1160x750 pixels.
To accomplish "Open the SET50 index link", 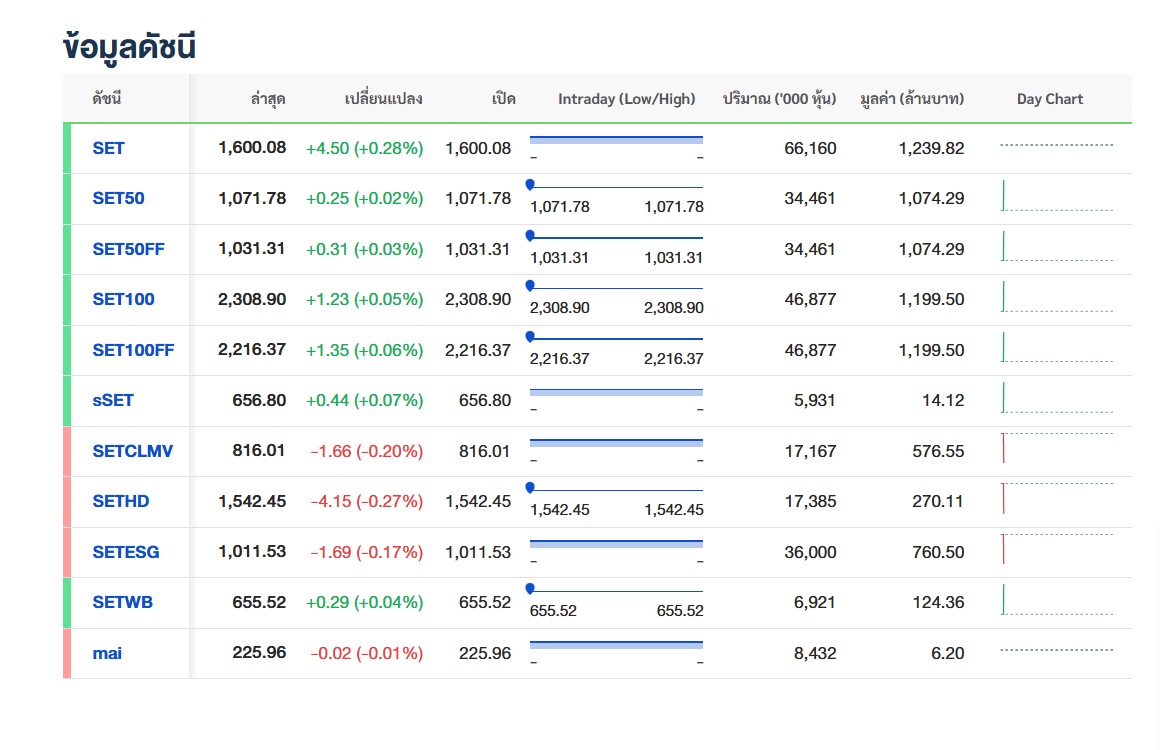I will point(118,198).
